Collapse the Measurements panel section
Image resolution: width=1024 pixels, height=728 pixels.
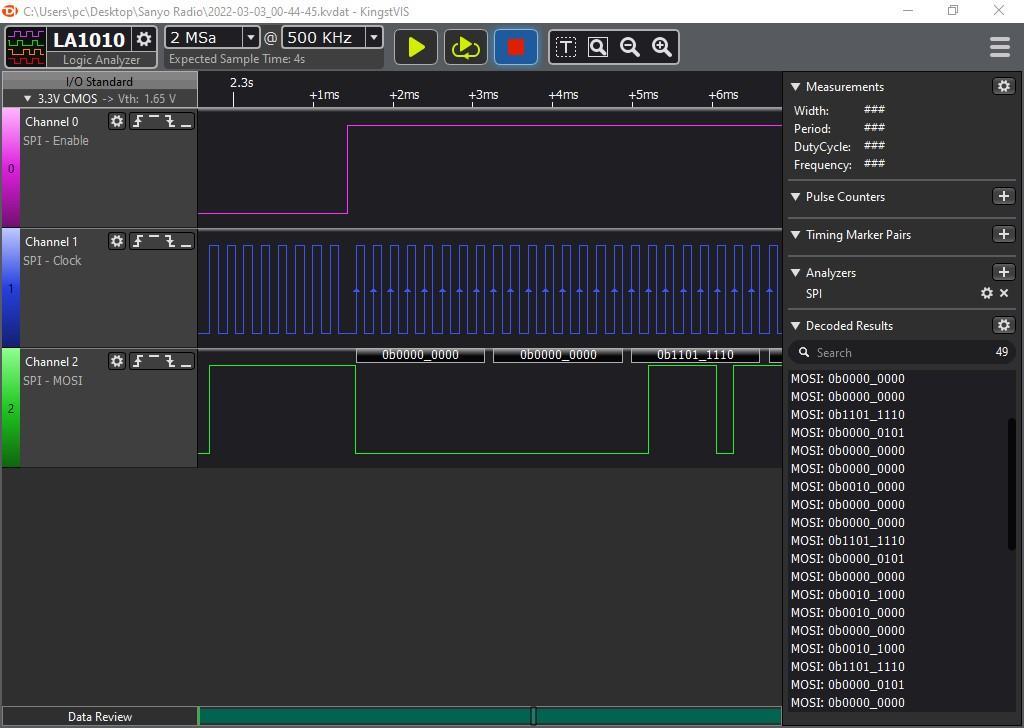pyautogui.click(x=796, y=87)
